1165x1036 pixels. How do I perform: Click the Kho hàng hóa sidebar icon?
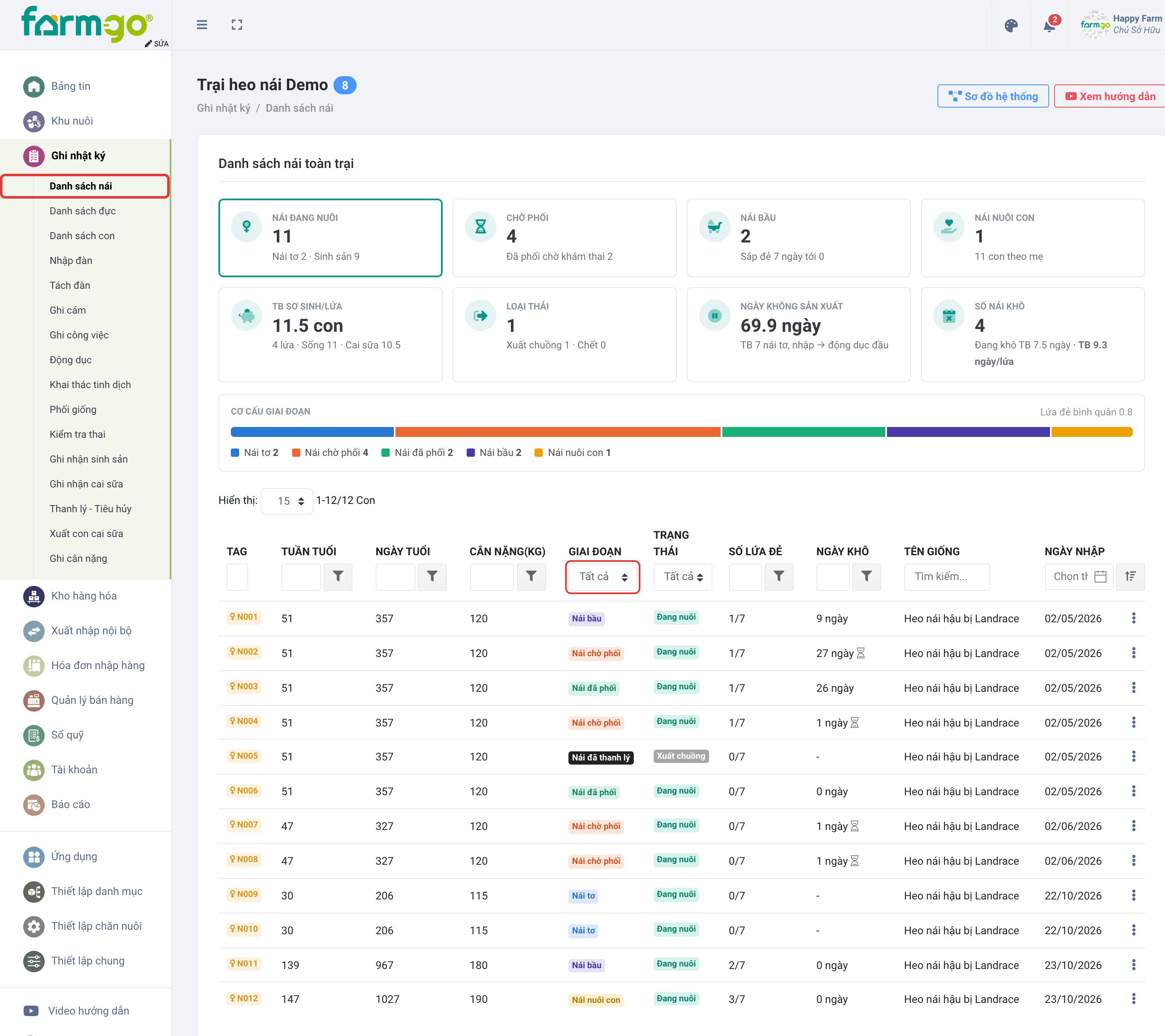pos(34,596)
